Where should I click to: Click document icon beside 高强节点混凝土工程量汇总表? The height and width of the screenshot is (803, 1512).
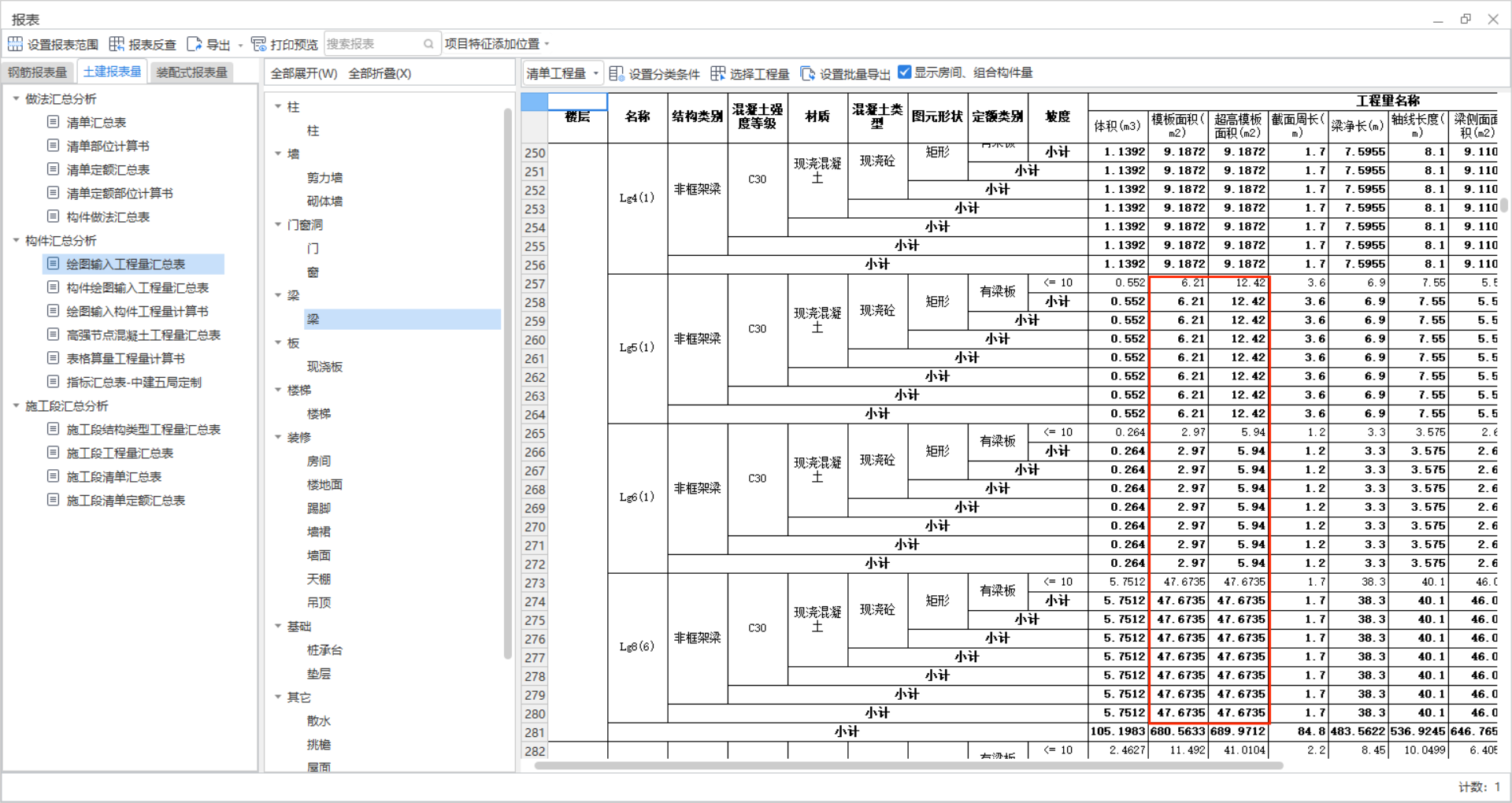(53, 335)
